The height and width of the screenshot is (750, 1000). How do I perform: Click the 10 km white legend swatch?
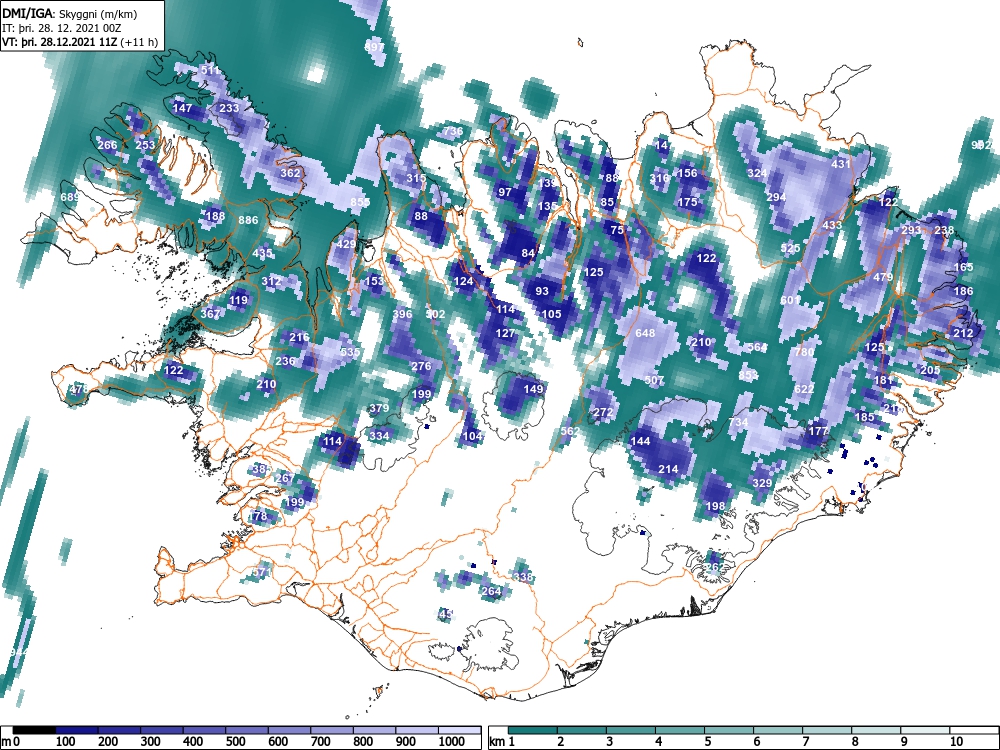pyautogui.click(x=974, y=731)
